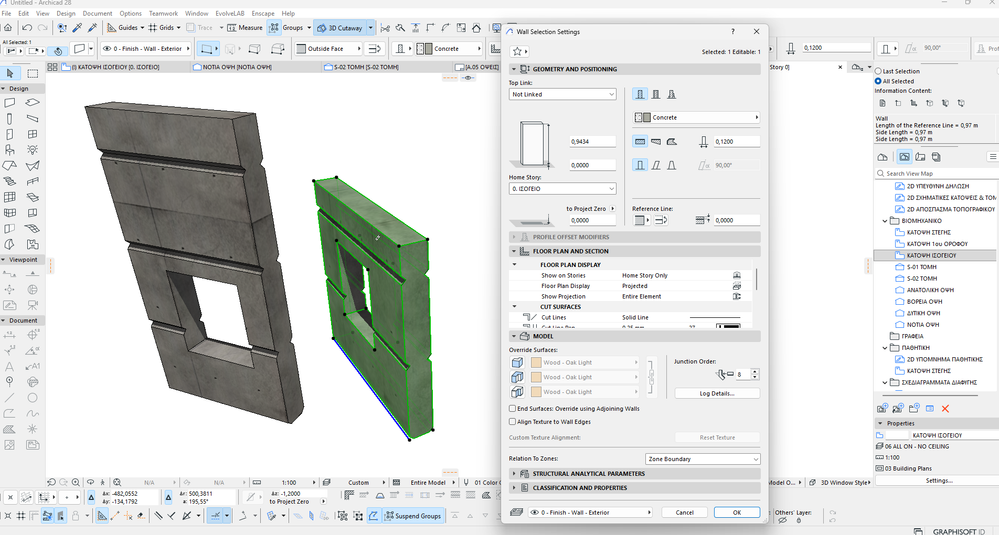Select the Marquee tool in the toolbox

pyautogui.click(x=32, y=73)
